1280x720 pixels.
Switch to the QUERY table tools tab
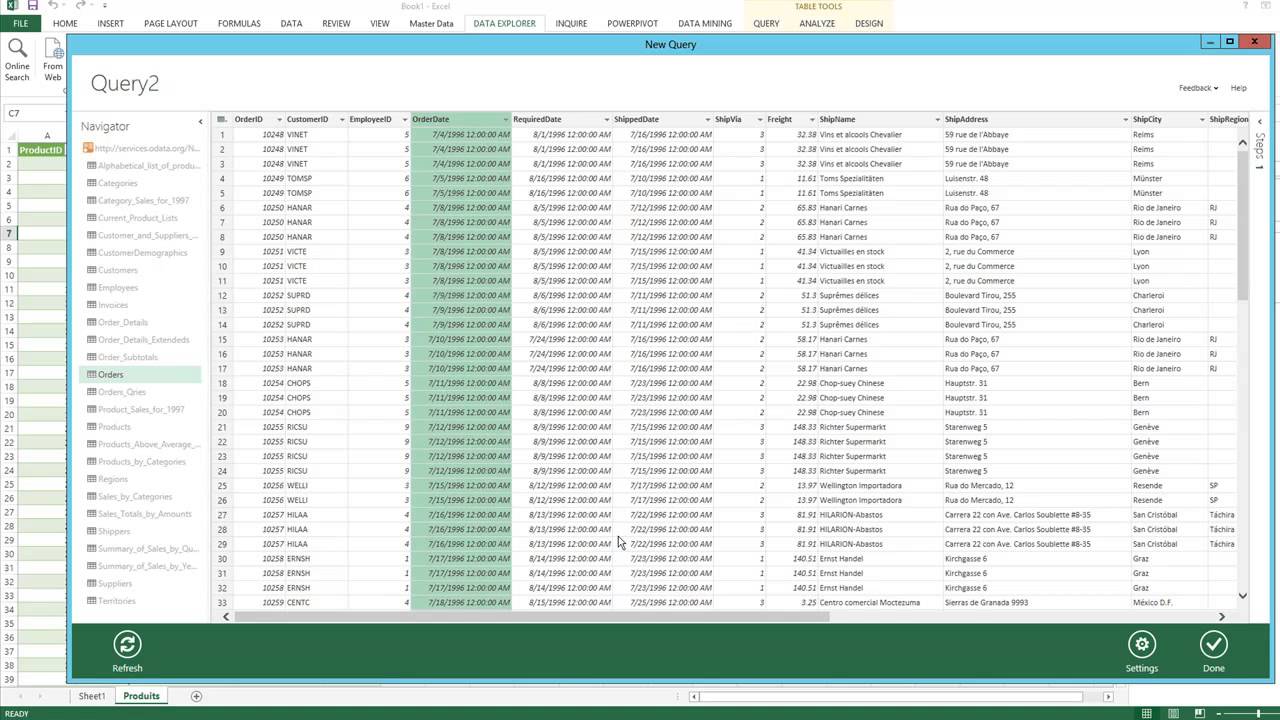tap(766, 23)
